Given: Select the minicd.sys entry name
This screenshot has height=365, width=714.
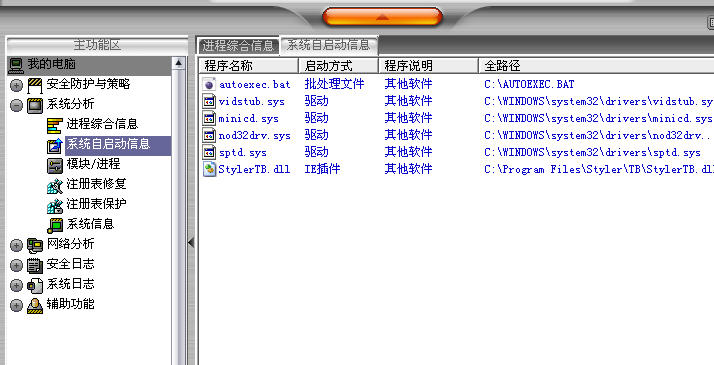Looking at the screenshot, I should [x=248, y=119].
